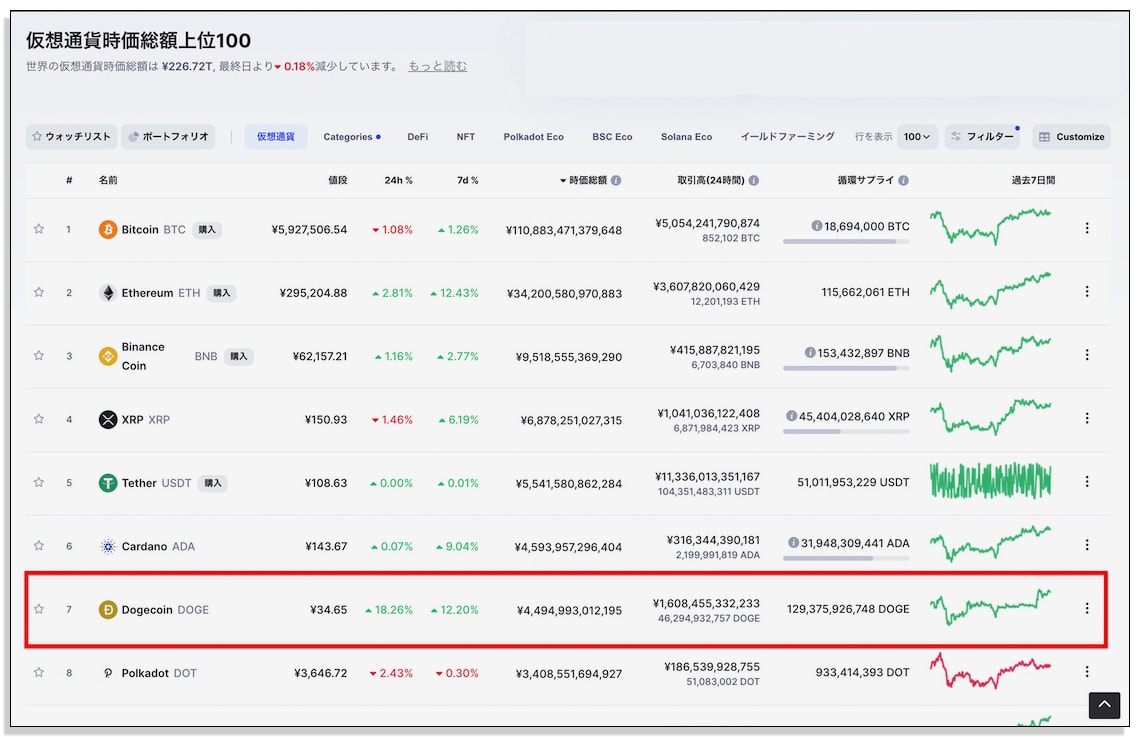Click the Ethereum coin logo

[108, 293]
